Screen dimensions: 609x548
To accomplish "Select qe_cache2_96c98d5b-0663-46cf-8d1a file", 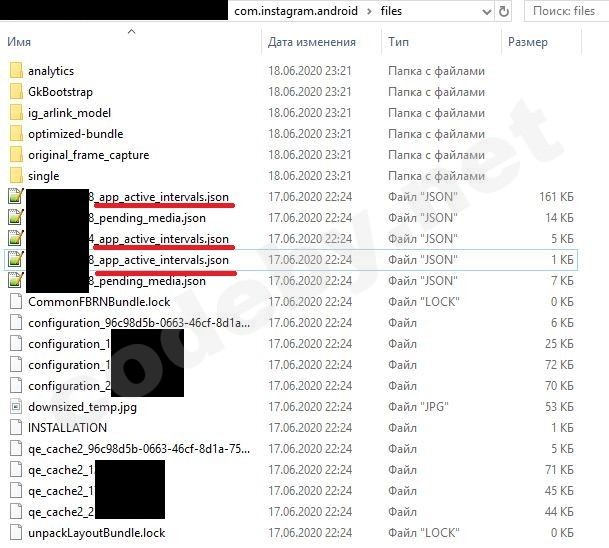I will [x=139, y=449].
